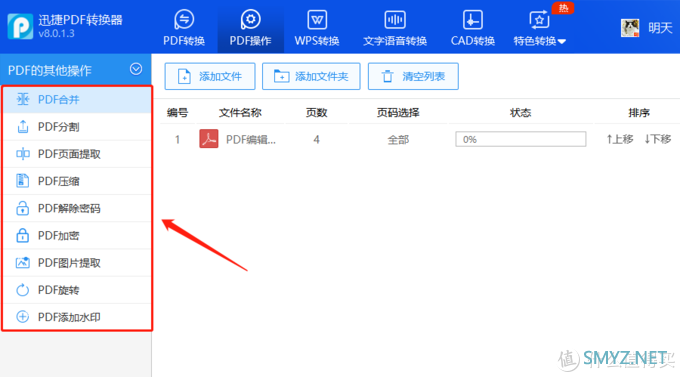Screen dimensions: 680x377
Task: Click the PDF split icon
Action: 23,127
